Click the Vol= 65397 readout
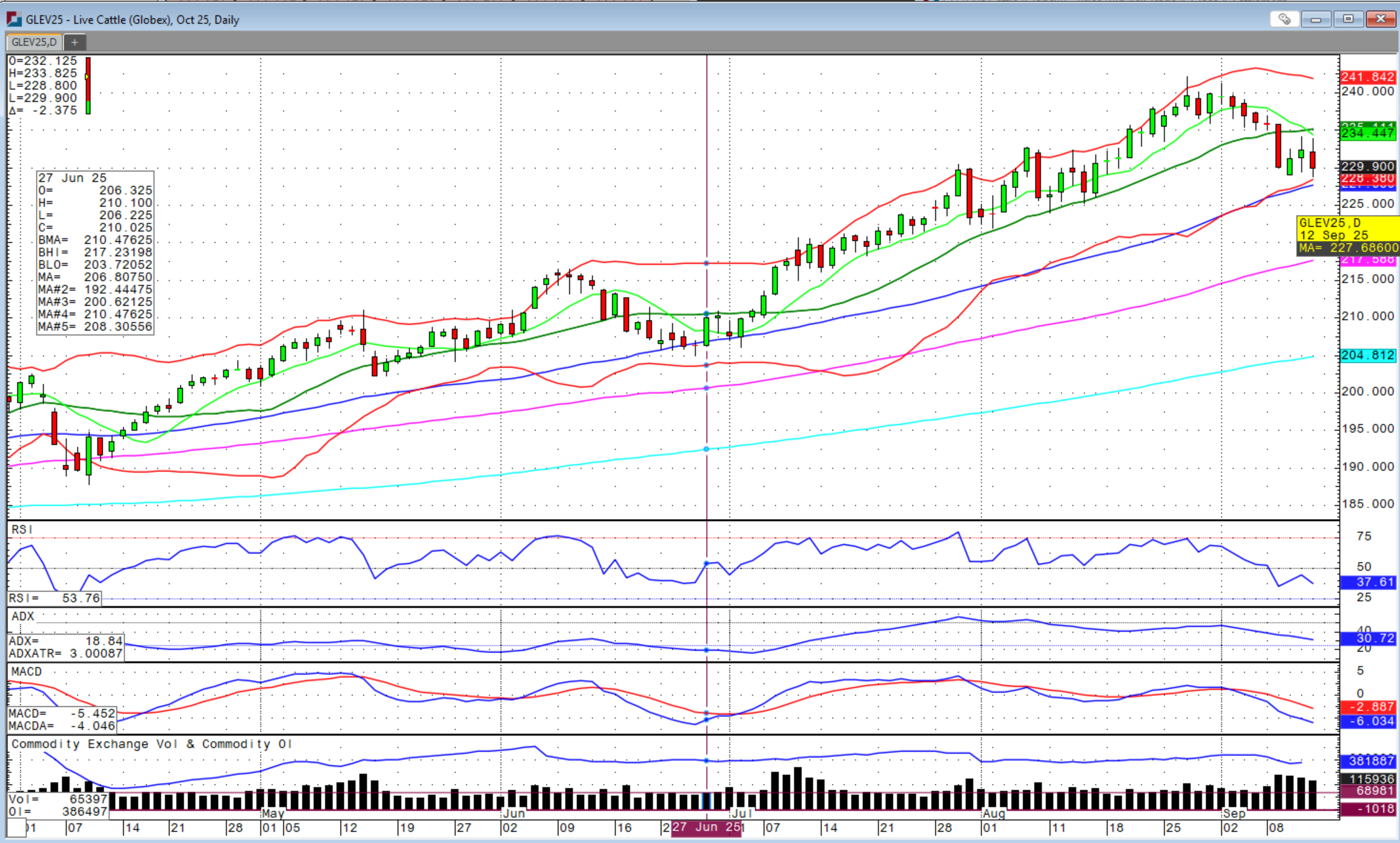1400x843 pixels. pos(58,799)
